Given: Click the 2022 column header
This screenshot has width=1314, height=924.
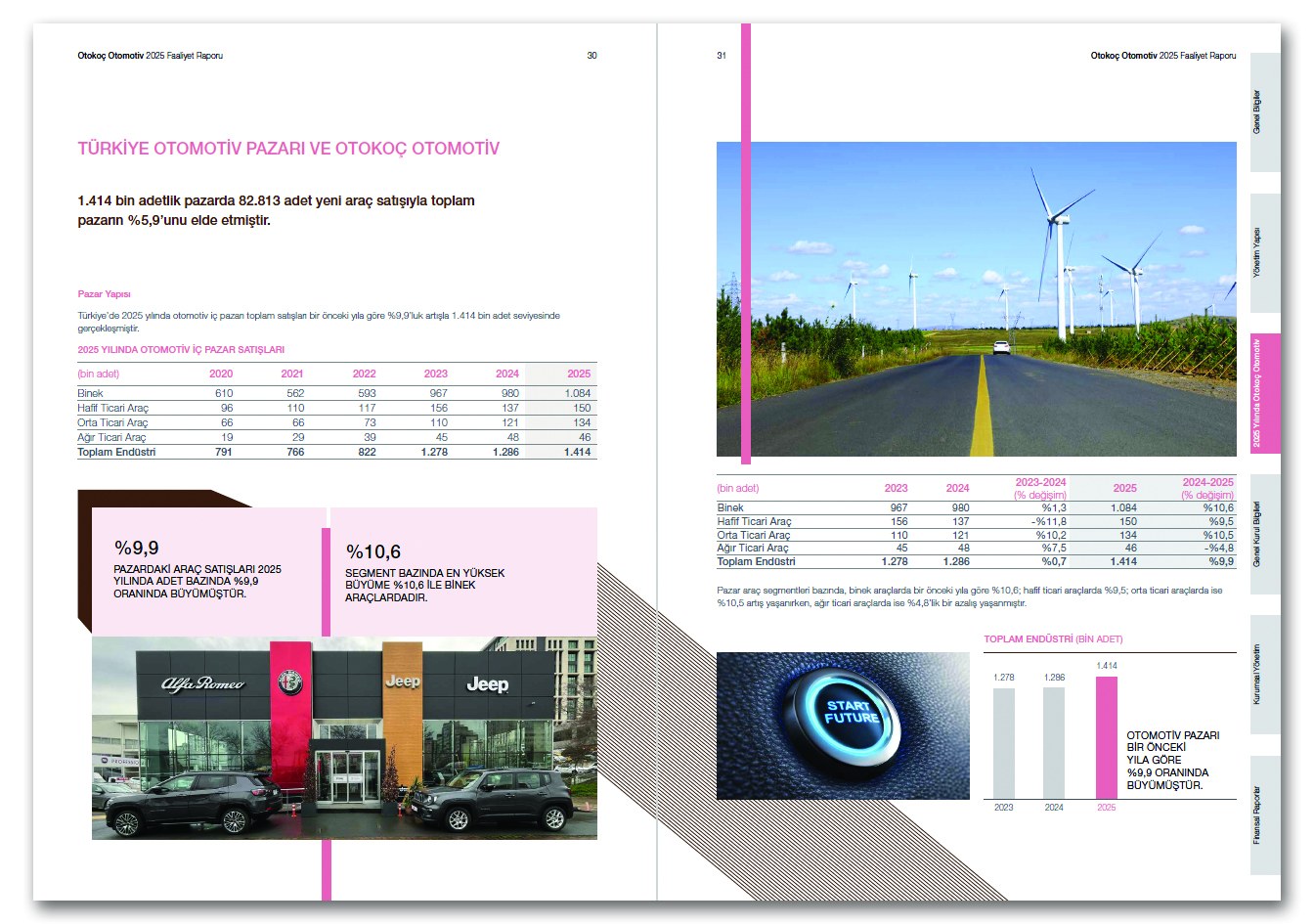Looking at the screenshot, I should (364, 374).
